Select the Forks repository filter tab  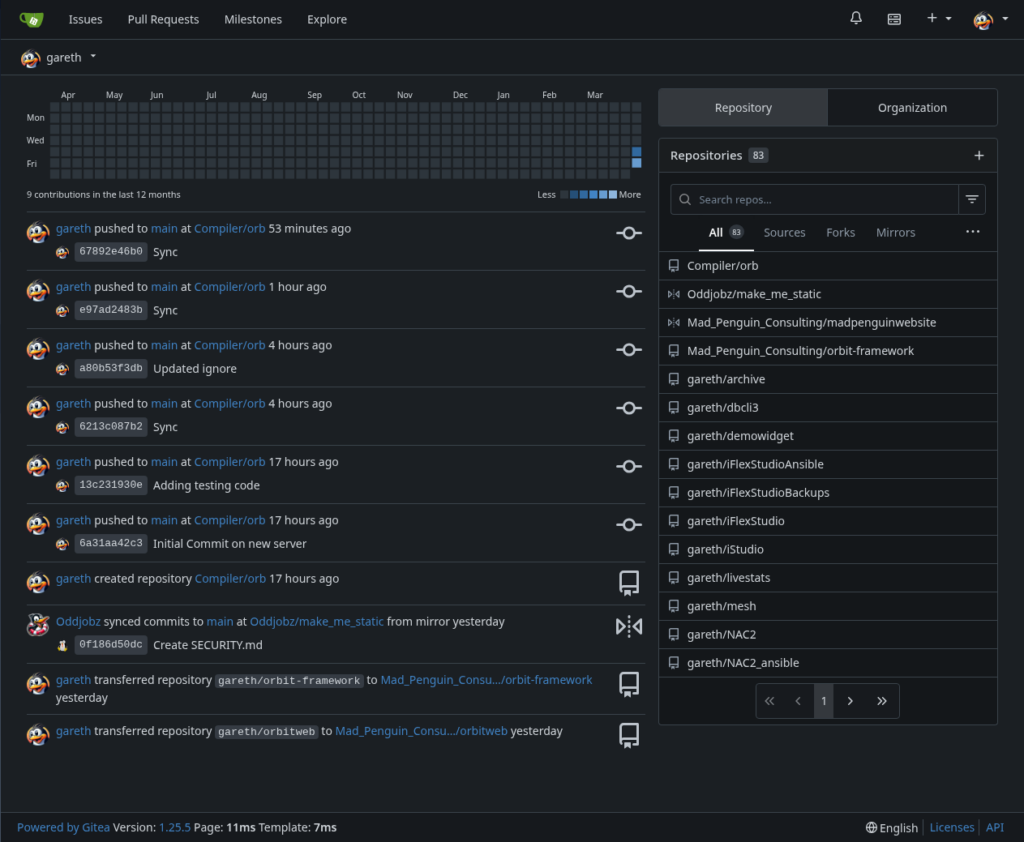[x=840, y=233]
